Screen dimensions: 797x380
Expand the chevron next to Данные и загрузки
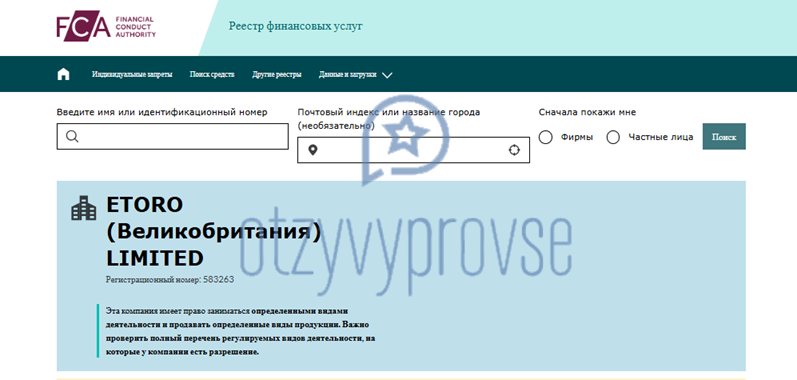(387, 75)
